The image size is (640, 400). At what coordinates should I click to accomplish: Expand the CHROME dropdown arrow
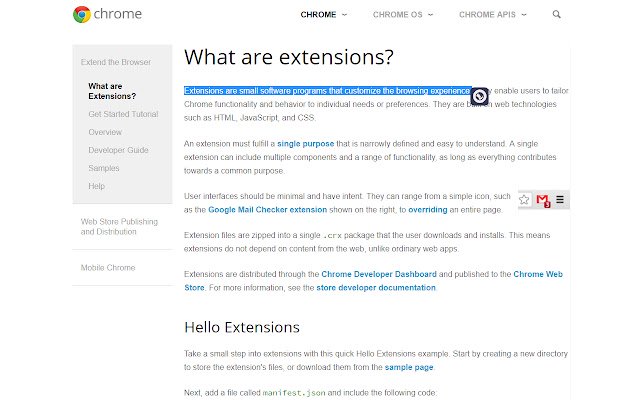[344, 15]
